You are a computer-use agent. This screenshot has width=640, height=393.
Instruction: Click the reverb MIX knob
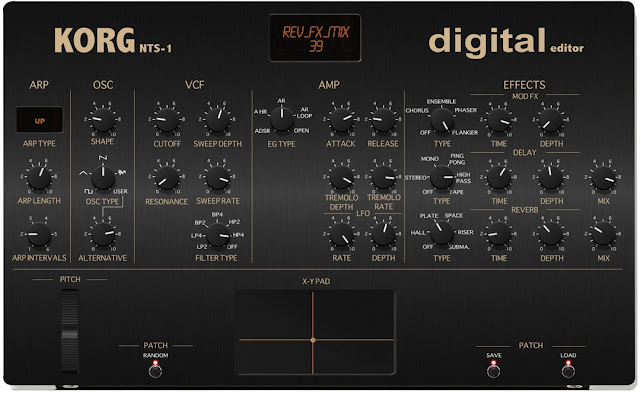click(603, 234)
